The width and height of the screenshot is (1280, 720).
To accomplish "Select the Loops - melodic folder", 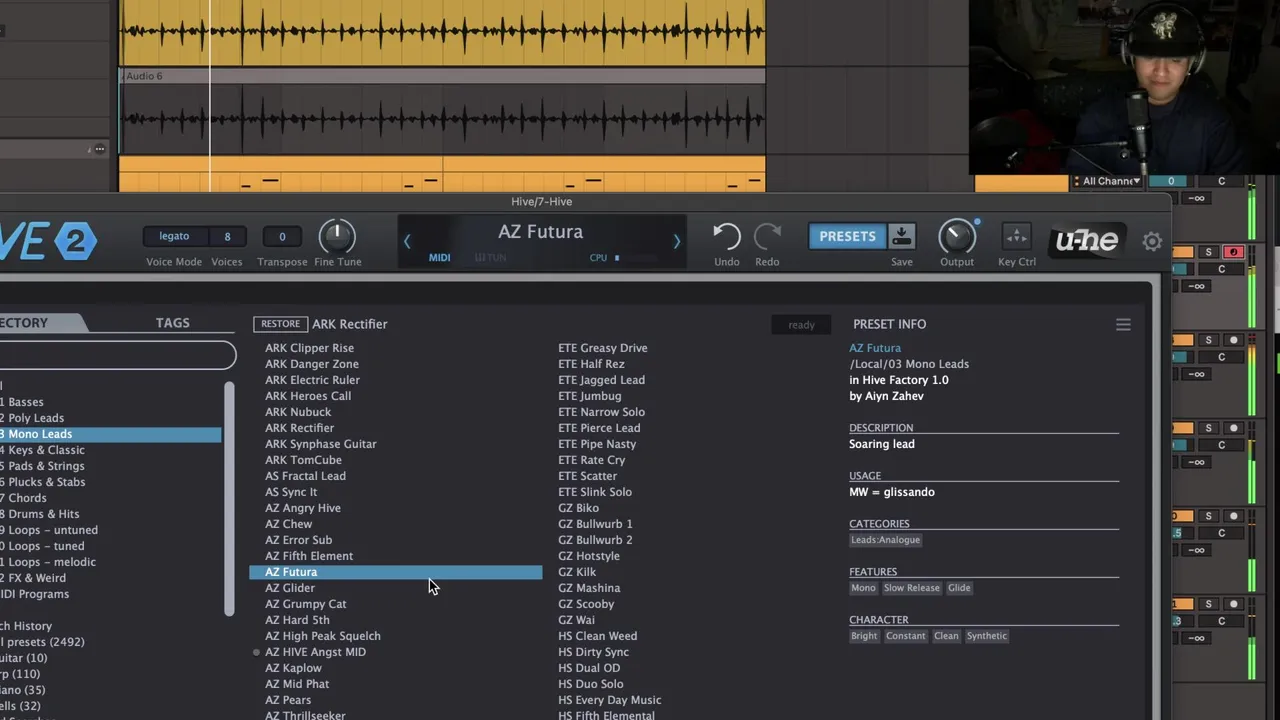I will click(x=110, y=562).
